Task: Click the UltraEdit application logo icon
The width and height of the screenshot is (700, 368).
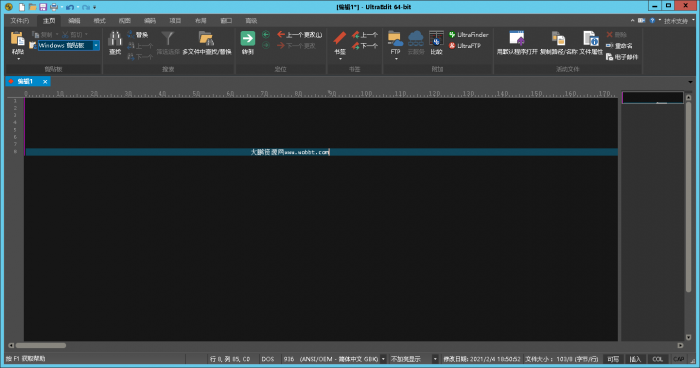Action: 8,7
